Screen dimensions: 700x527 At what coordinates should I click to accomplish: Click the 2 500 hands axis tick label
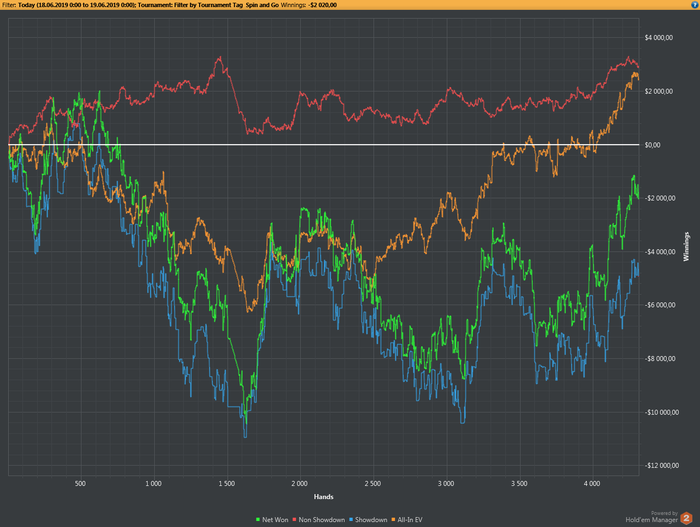pyautogui.click(x=372, y=484)
